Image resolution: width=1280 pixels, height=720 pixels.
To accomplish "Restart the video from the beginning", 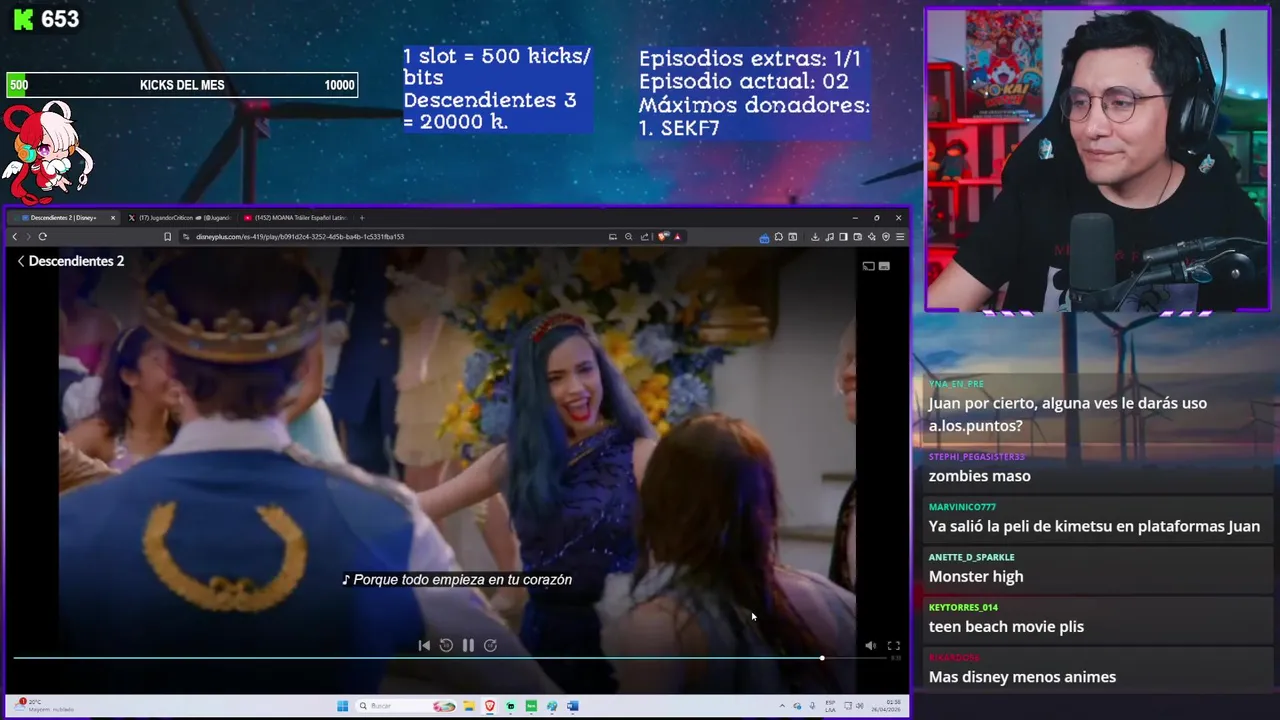I will [x=424, y=646].
